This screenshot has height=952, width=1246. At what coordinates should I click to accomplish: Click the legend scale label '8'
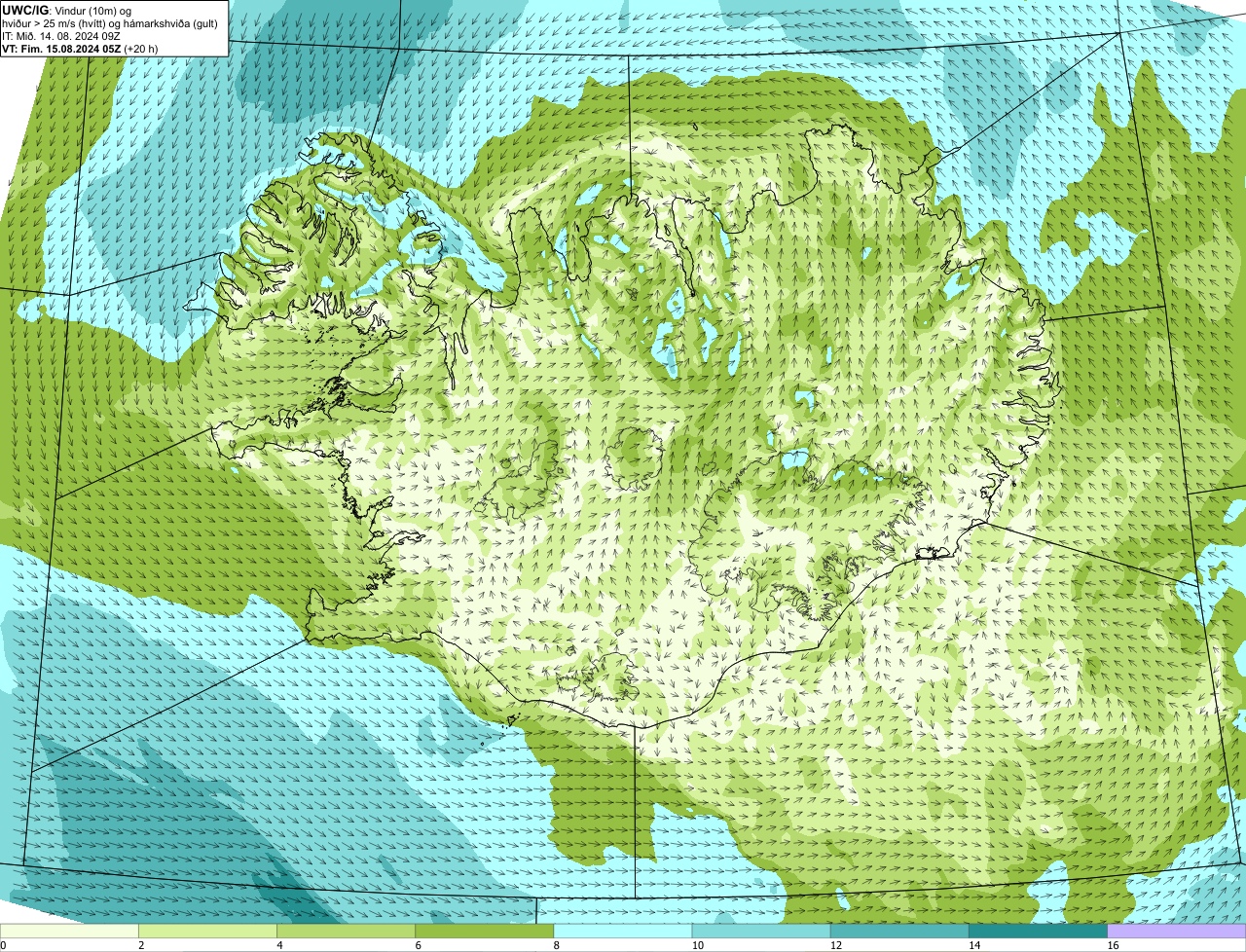[x=556, y=945]
